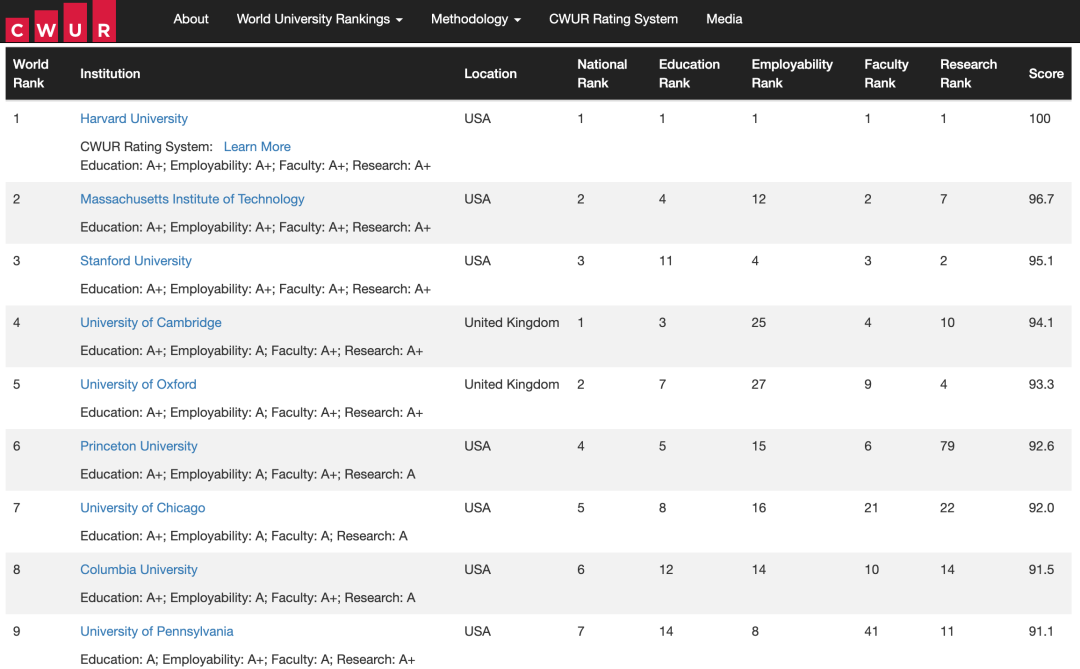Image resolution: width=1080 pixels, height=669 pixels.
Task: Select MIT's score 96.7
Action: click(1041, 199)
